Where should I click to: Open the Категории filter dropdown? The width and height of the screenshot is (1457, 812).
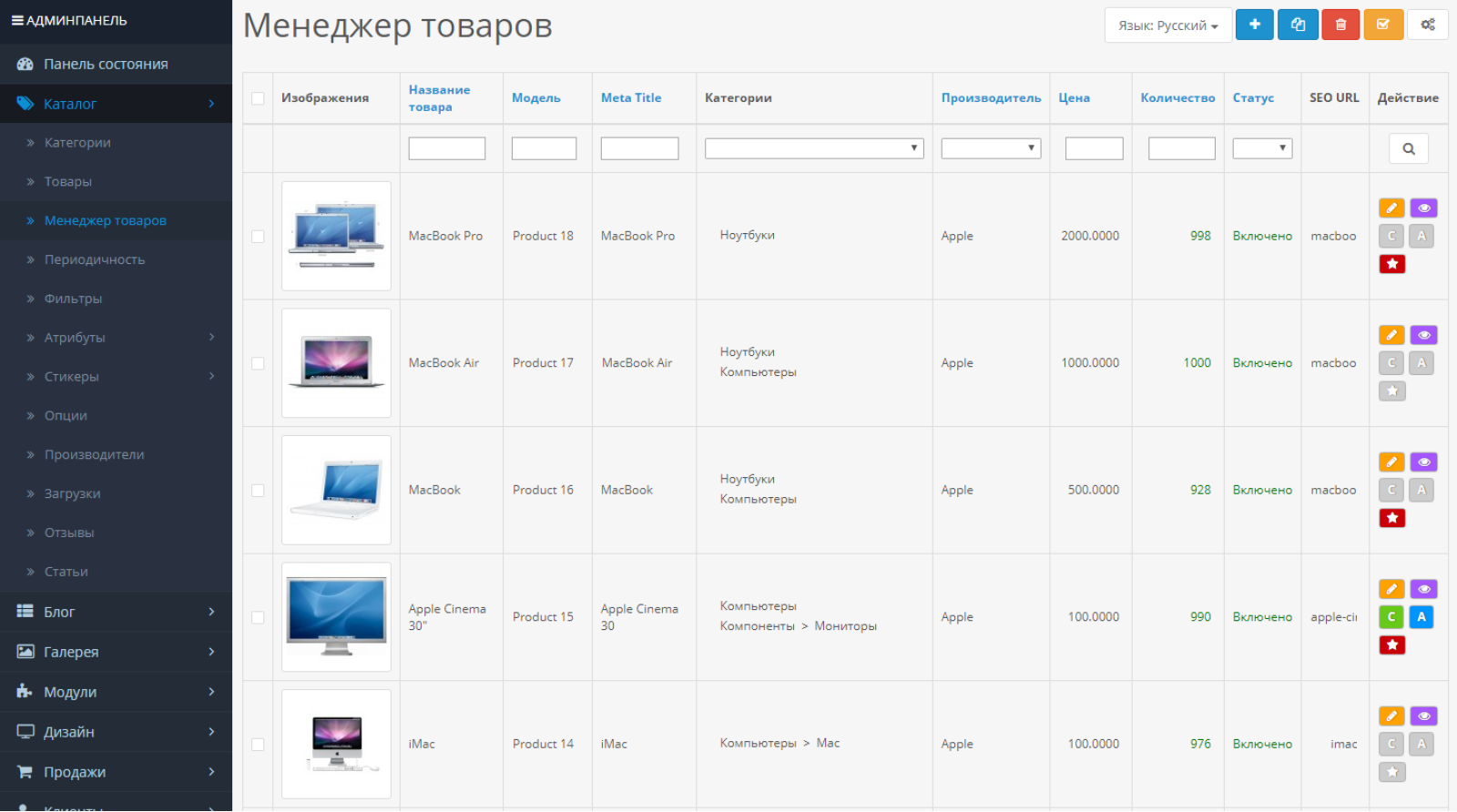(x=814, y=148)
